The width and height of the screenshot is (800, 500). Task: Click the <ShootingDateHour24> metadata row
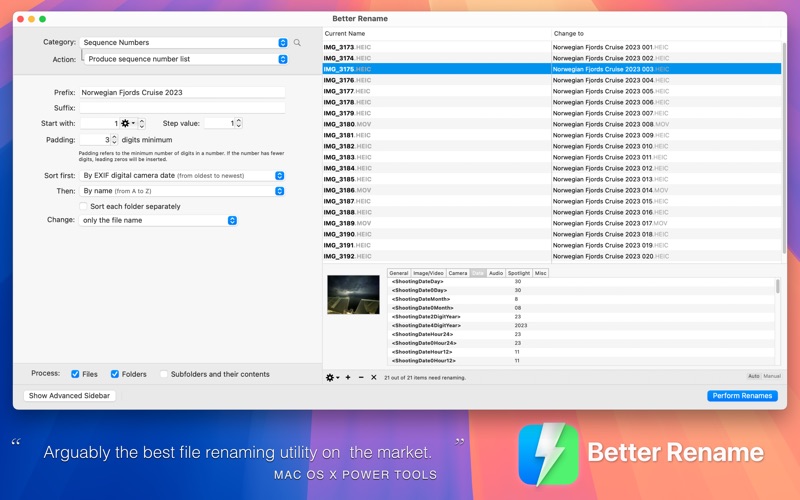pyautogui.click(x=581, y=334)
